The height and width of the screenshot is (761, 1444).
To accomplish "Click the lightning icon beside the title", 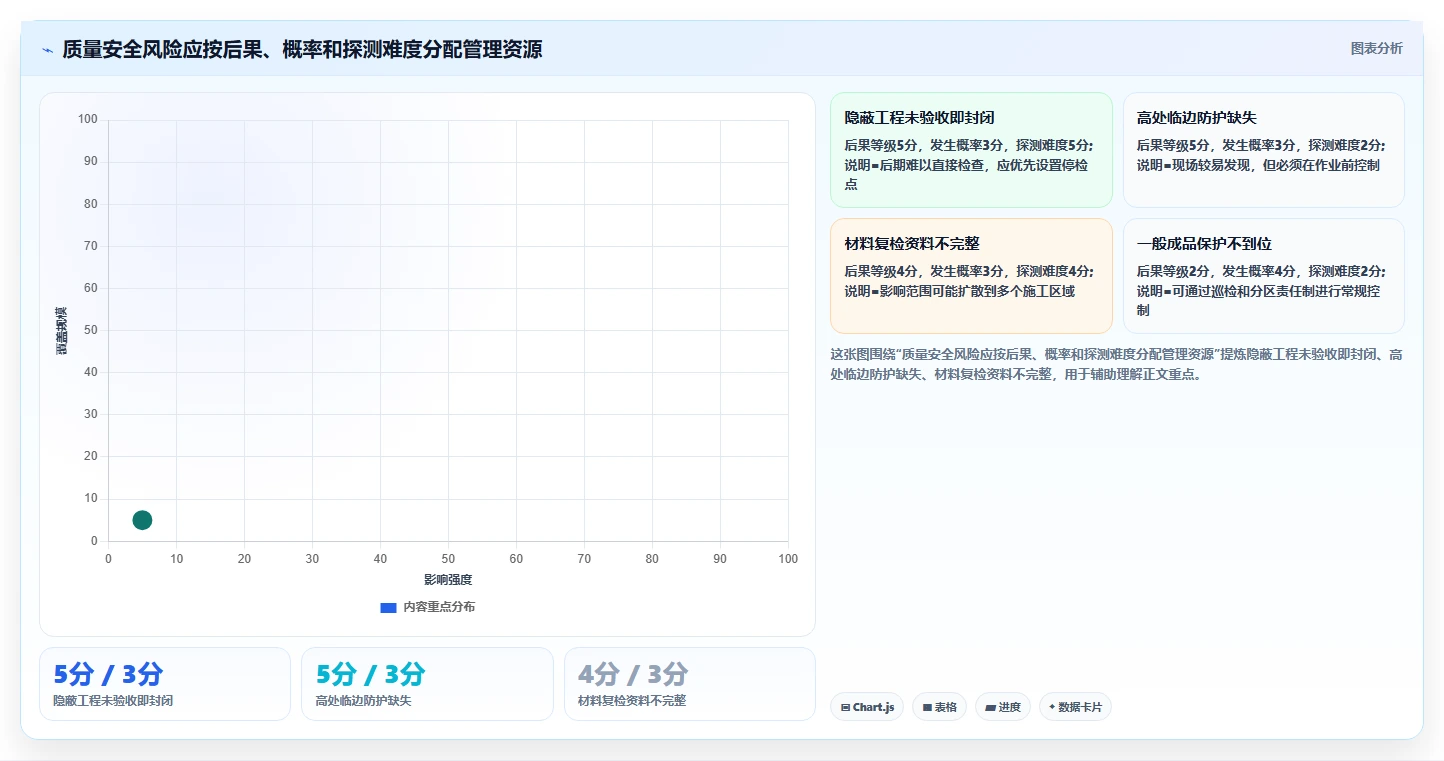I will 48,50.
